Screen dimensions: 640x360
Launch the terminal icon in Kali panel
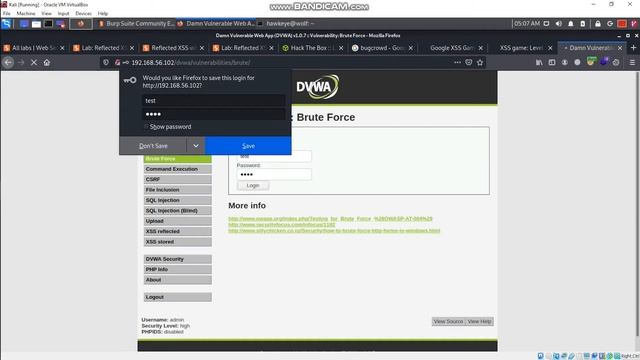click(49, 24)
